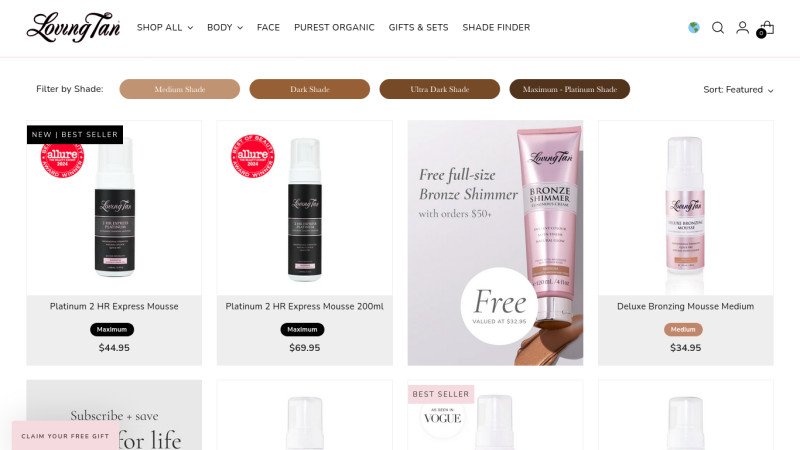Viewport: 800px width, 450px height.
Task: Open the Sort: Featured dropdown
Action: point(738,90)
